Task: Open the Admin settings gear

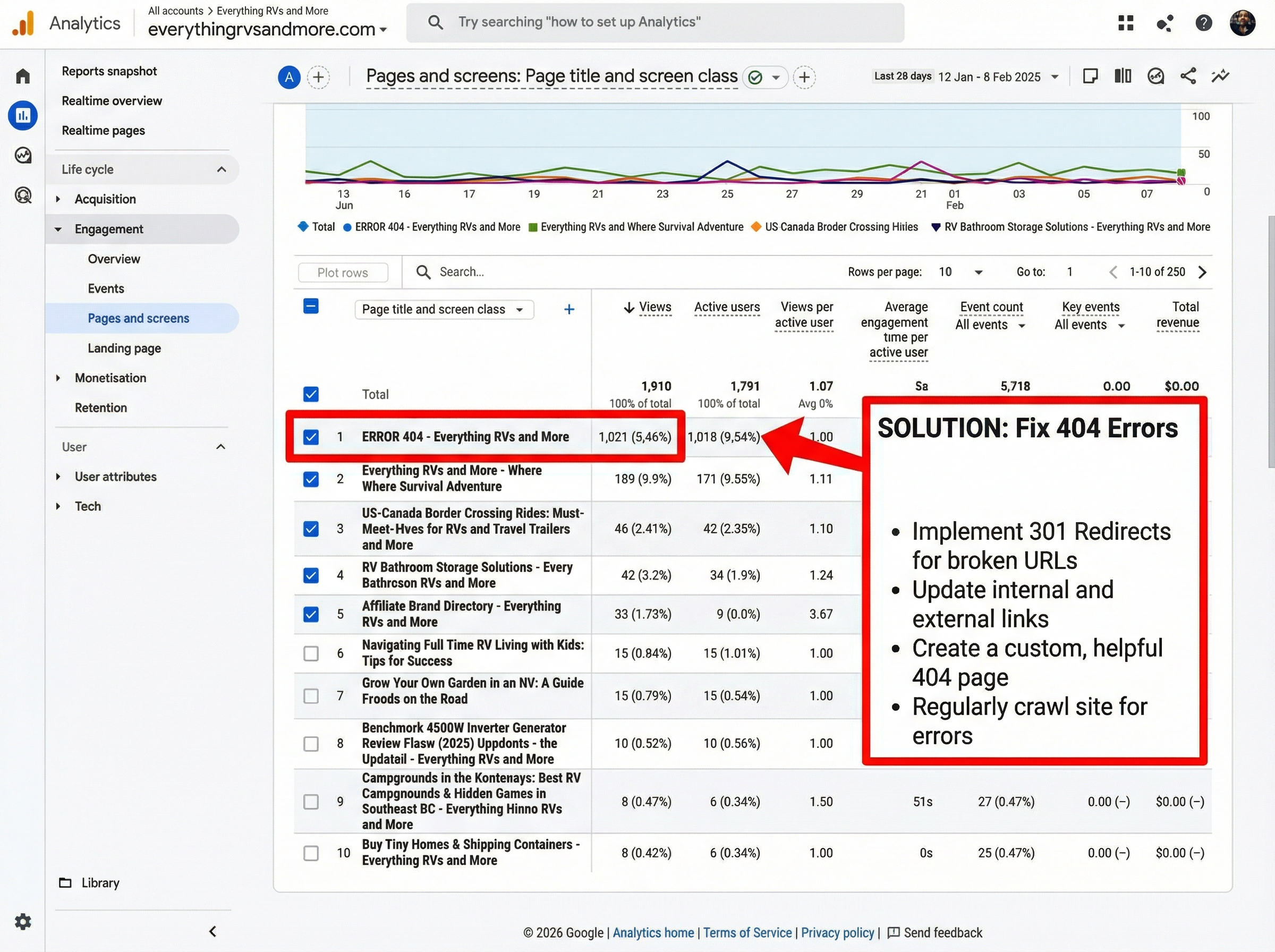Action: tap(23, 921)
